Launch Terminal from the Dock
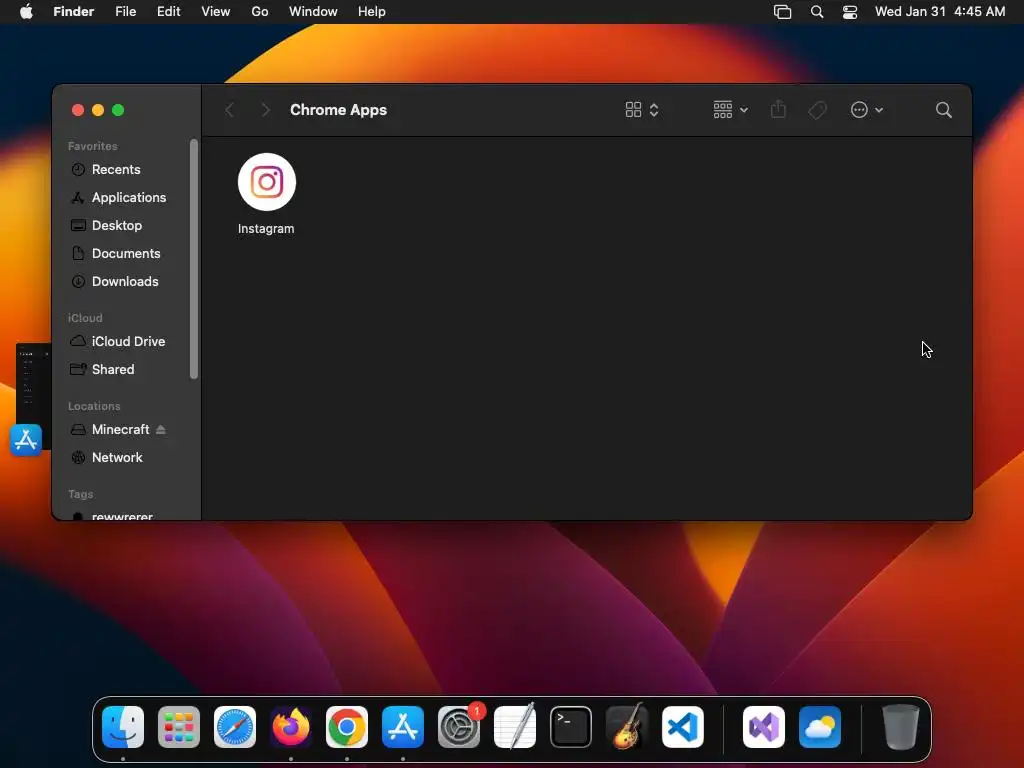The image size is (1024, 768). point(571,727)
